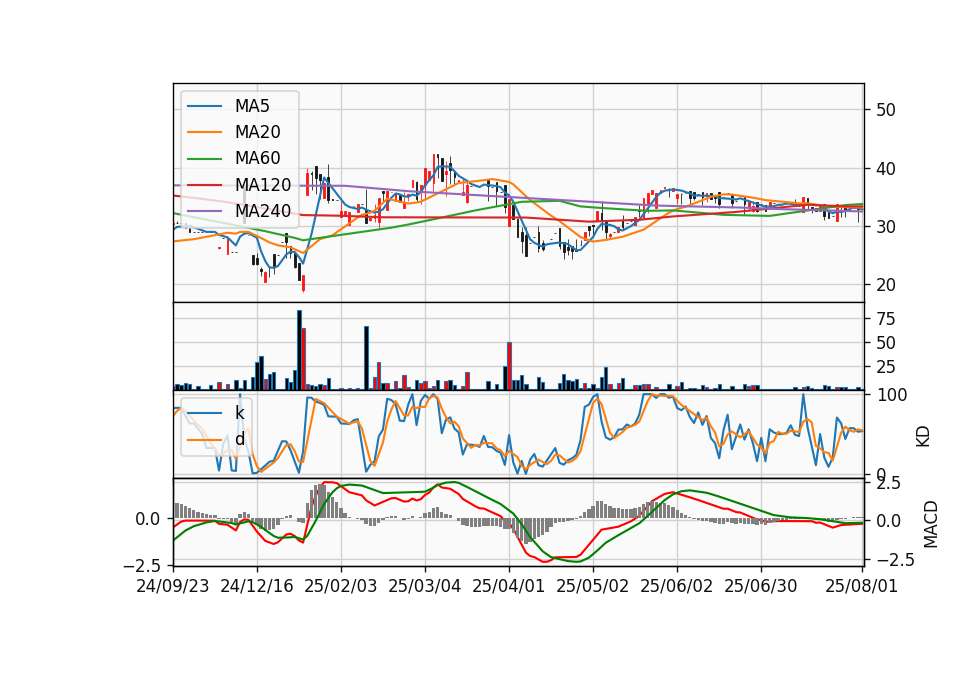Click the d legend label in KD panel

(240, 439)
